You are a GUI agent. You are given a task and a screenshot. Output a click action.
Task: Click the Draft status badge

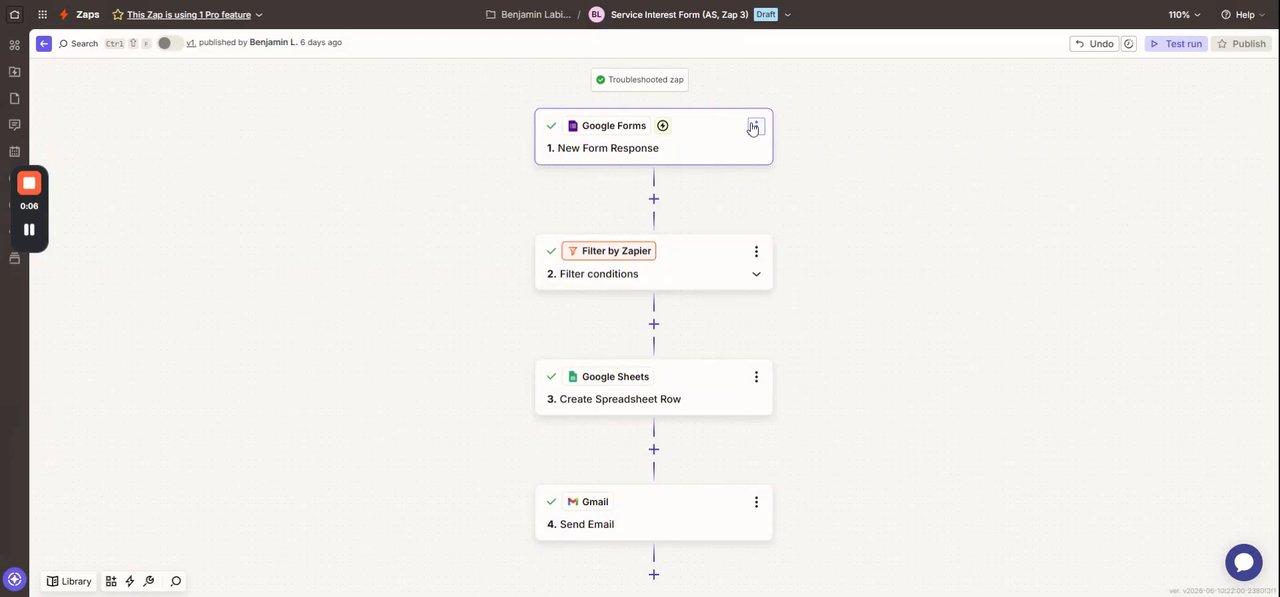pyautogui.click(x=765, y=15)
